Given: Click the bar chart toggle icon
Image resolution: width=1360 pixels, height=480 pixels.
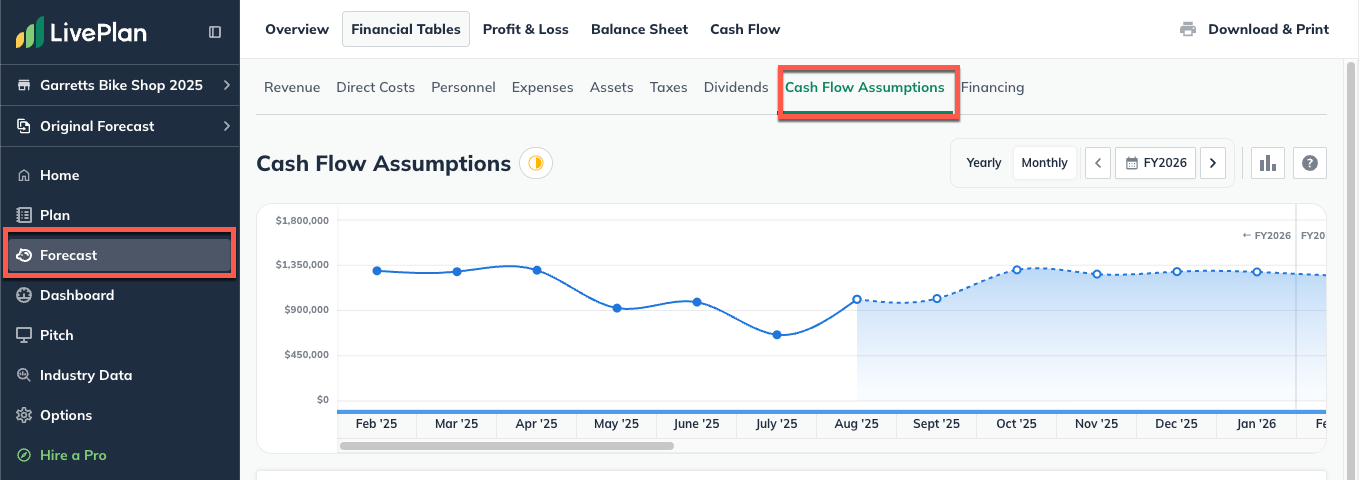Looking at the screenshot, I should pyautogui.click(x=1269, y=163).
